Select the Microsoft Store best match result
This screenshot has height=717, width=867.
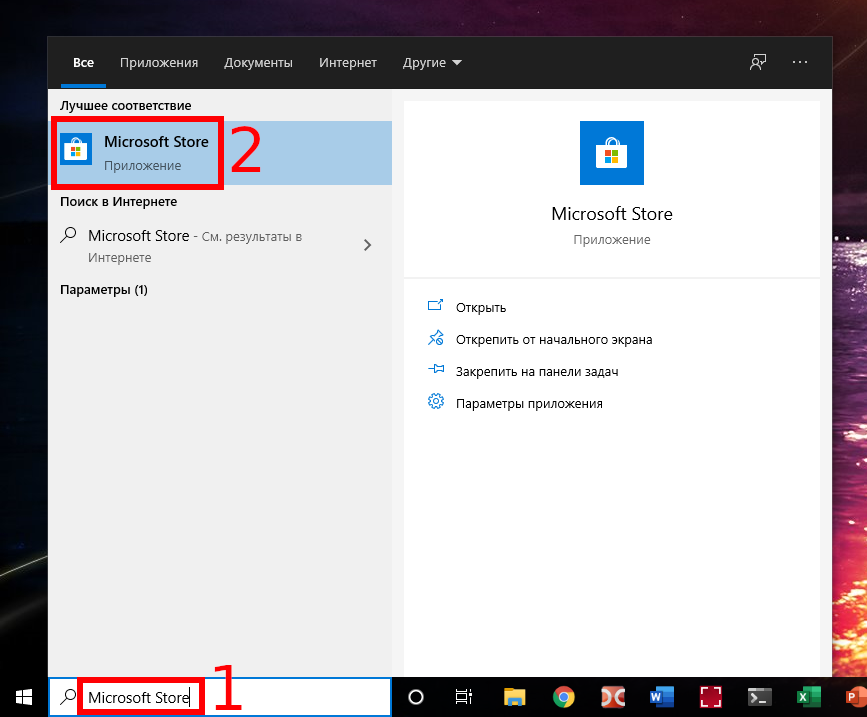(221, 153)
